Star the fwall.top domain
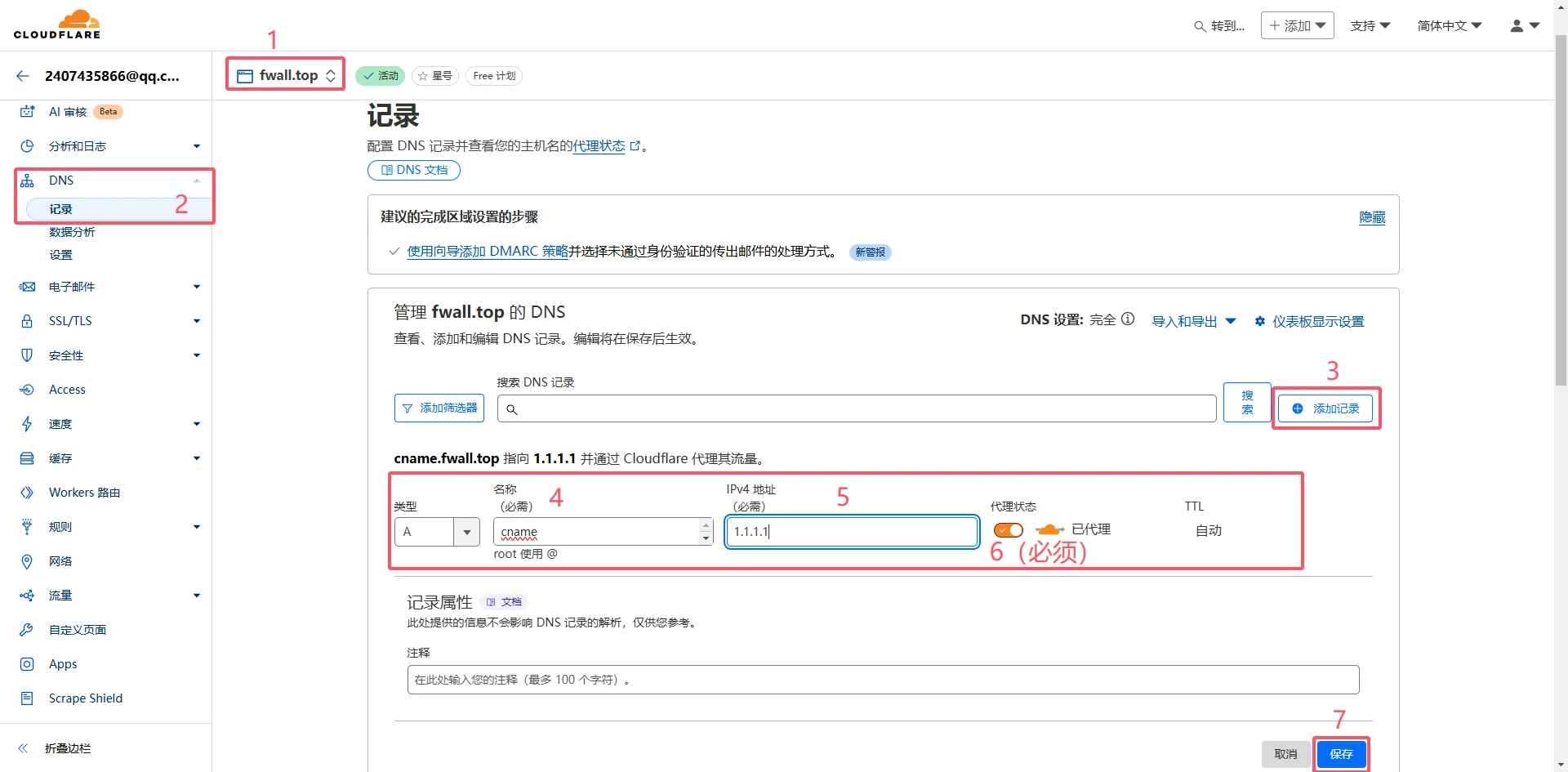This screenshot has height=772, width=1568. click(434, 76)
